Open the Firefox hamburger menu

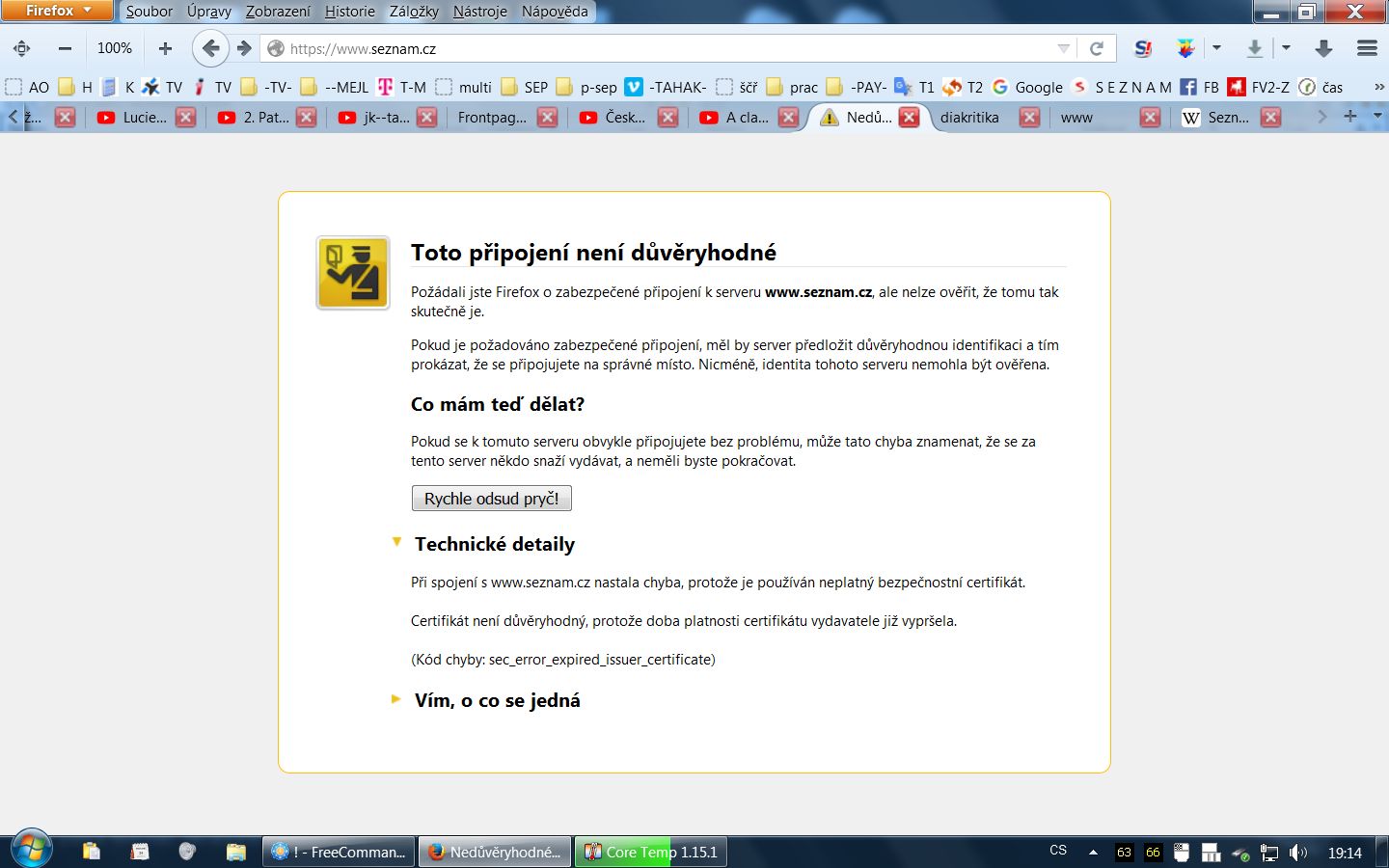pos(1366,48)
